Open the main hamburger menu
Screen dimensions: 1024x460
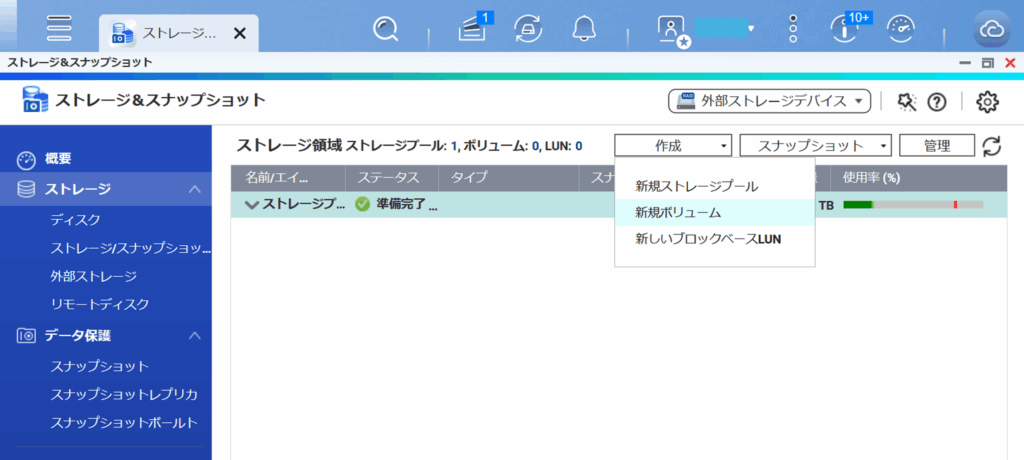tap(59, 28)
